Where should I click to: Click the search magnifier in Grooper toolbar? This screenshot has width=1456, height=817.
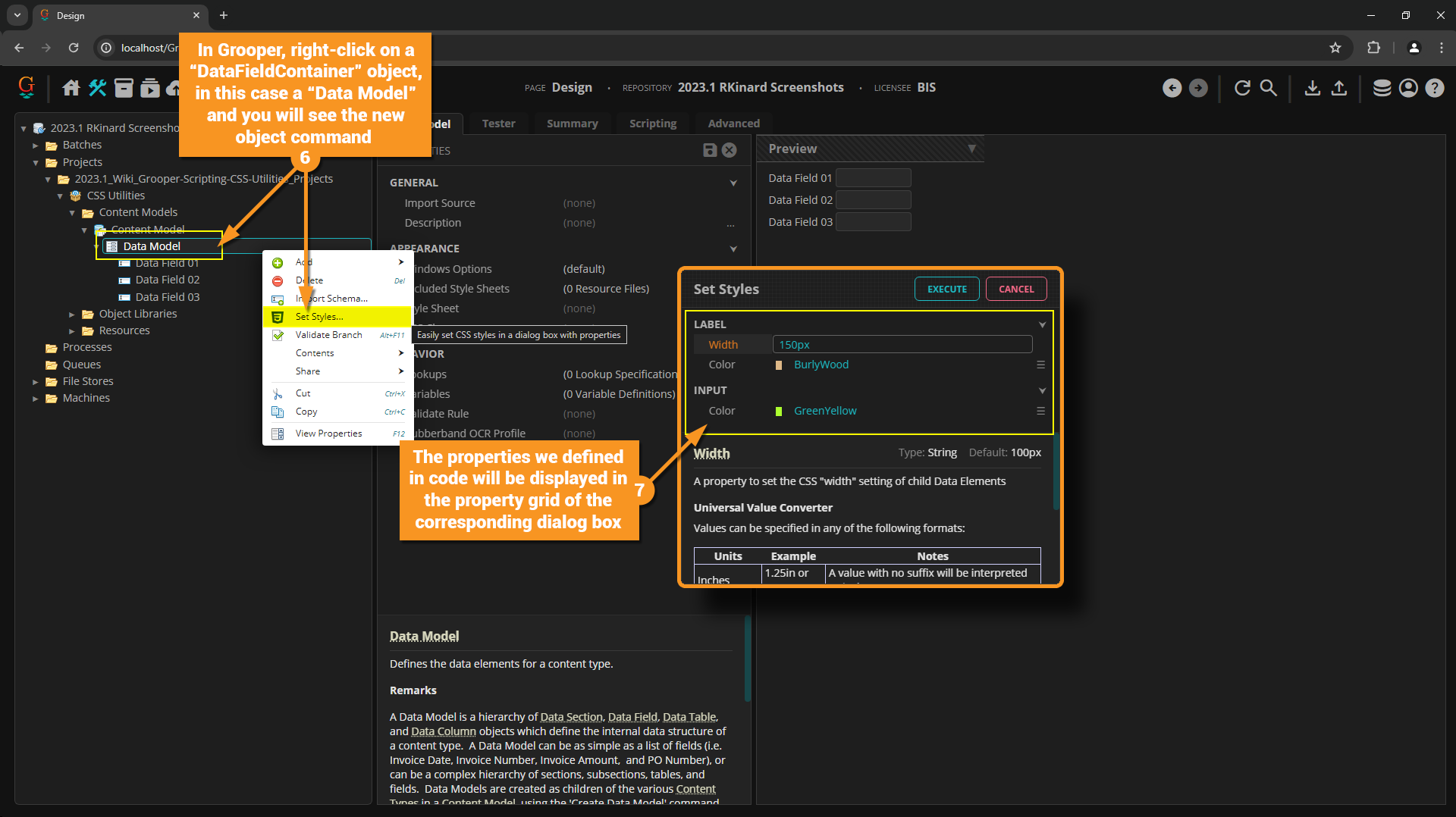point(1268,88)
